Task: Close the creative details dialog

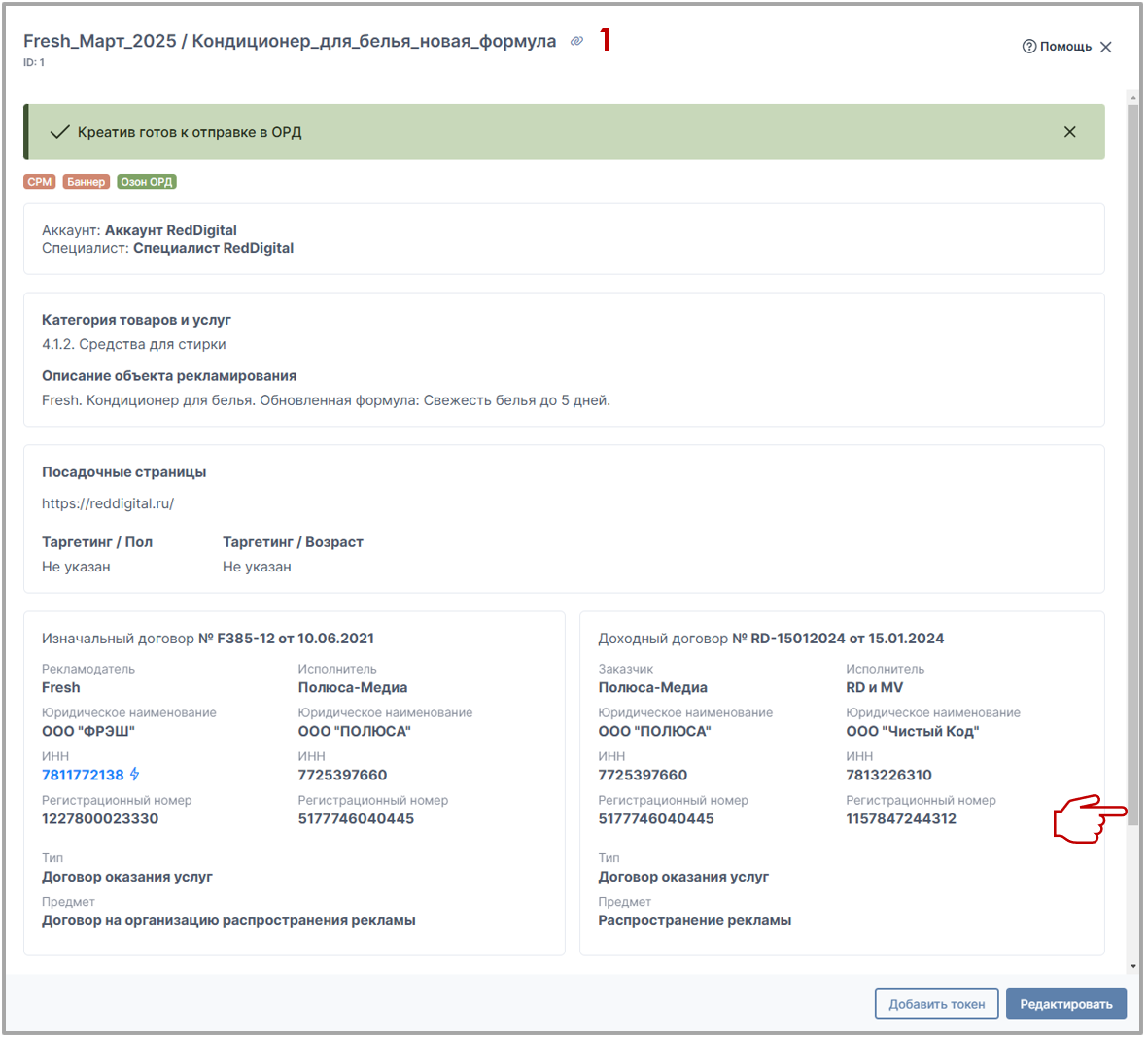Action: coord(1106,47)
